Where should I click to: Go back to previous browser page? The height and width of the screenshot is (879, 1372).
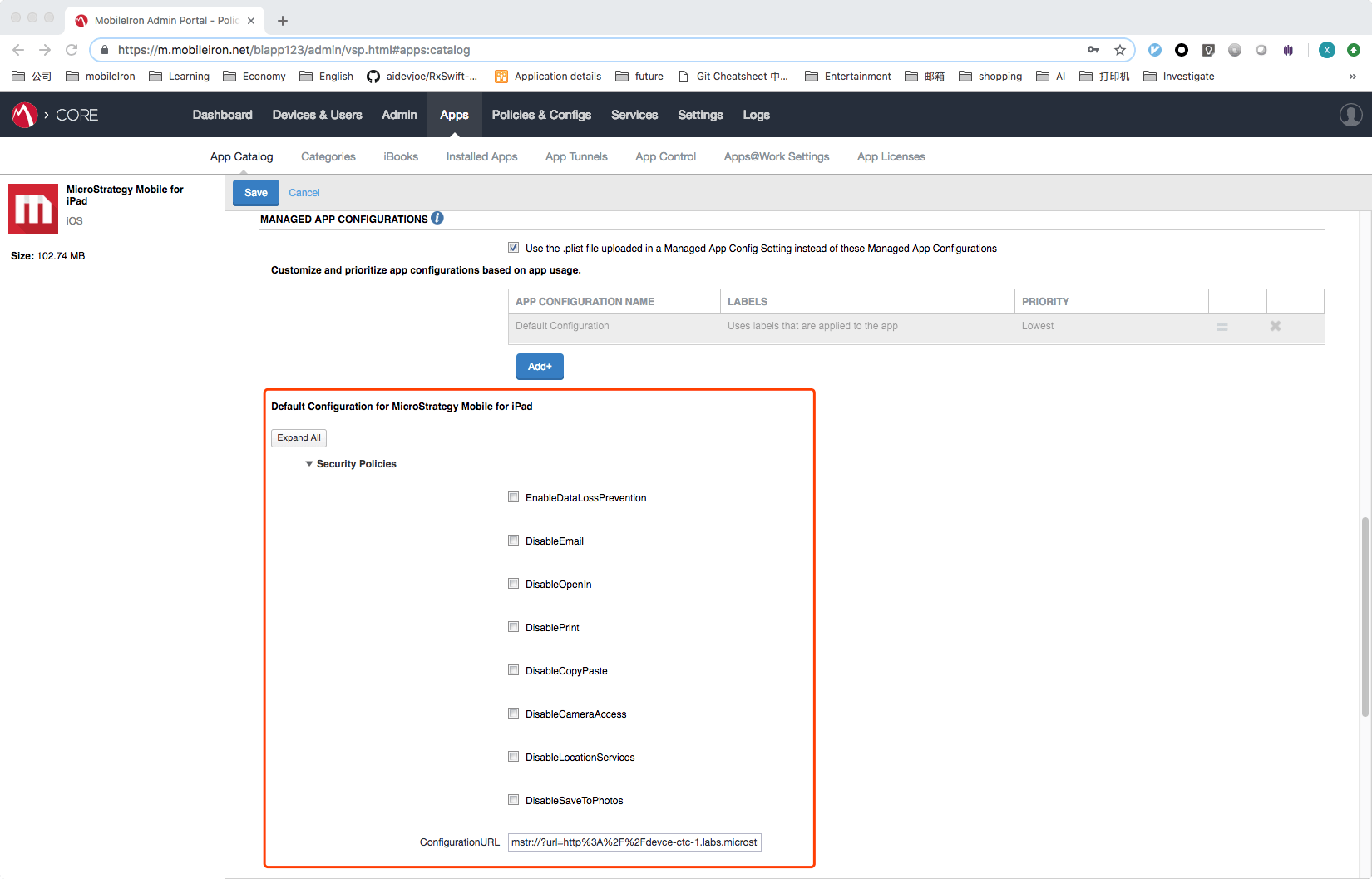pyautogui.click(x=18, y=50)
